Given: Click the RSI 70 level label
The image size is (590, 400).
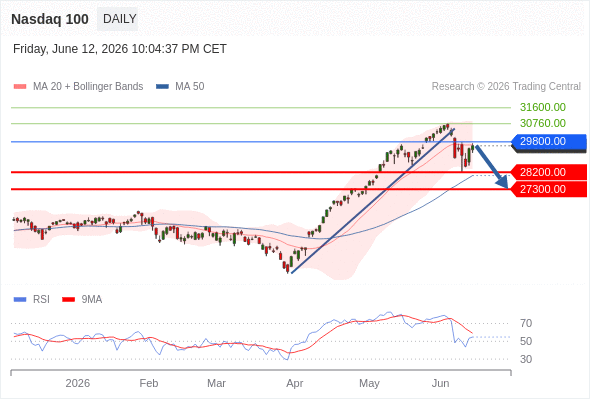Looking at the screenshot, I should (526, 323).
